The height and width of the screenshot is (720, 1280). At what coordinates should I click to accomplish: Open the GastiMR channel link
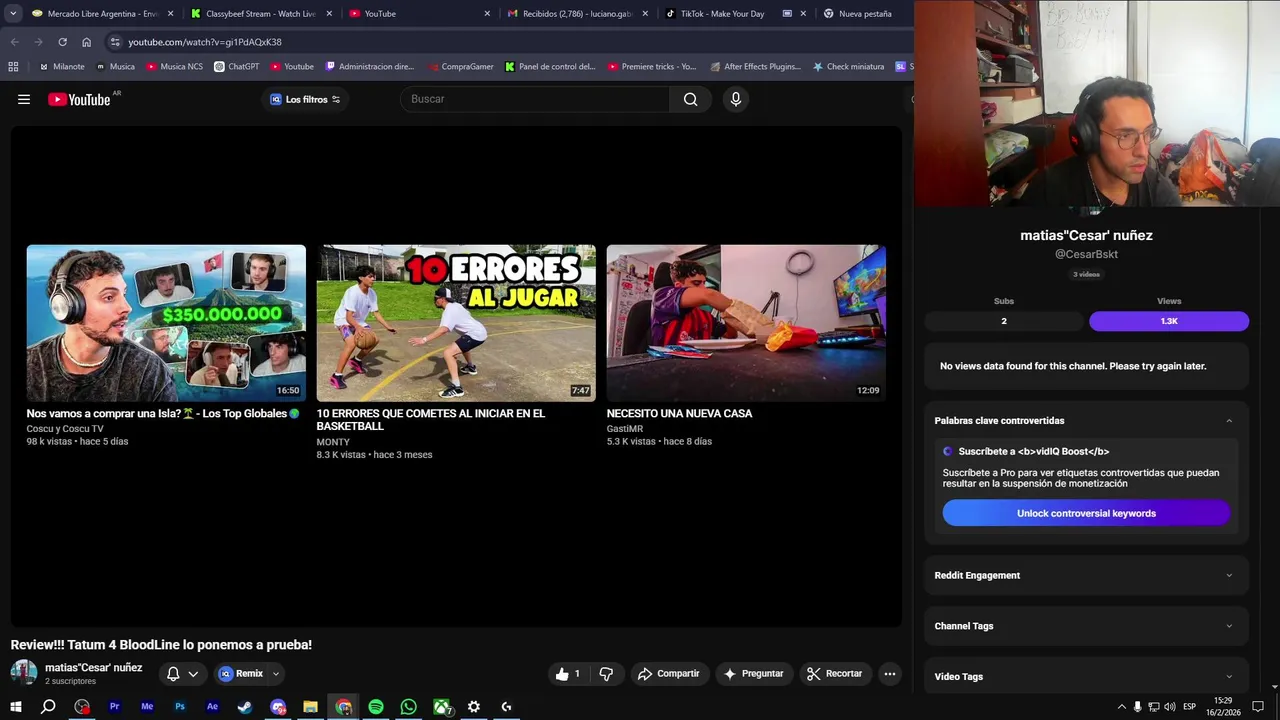(625, 429)
